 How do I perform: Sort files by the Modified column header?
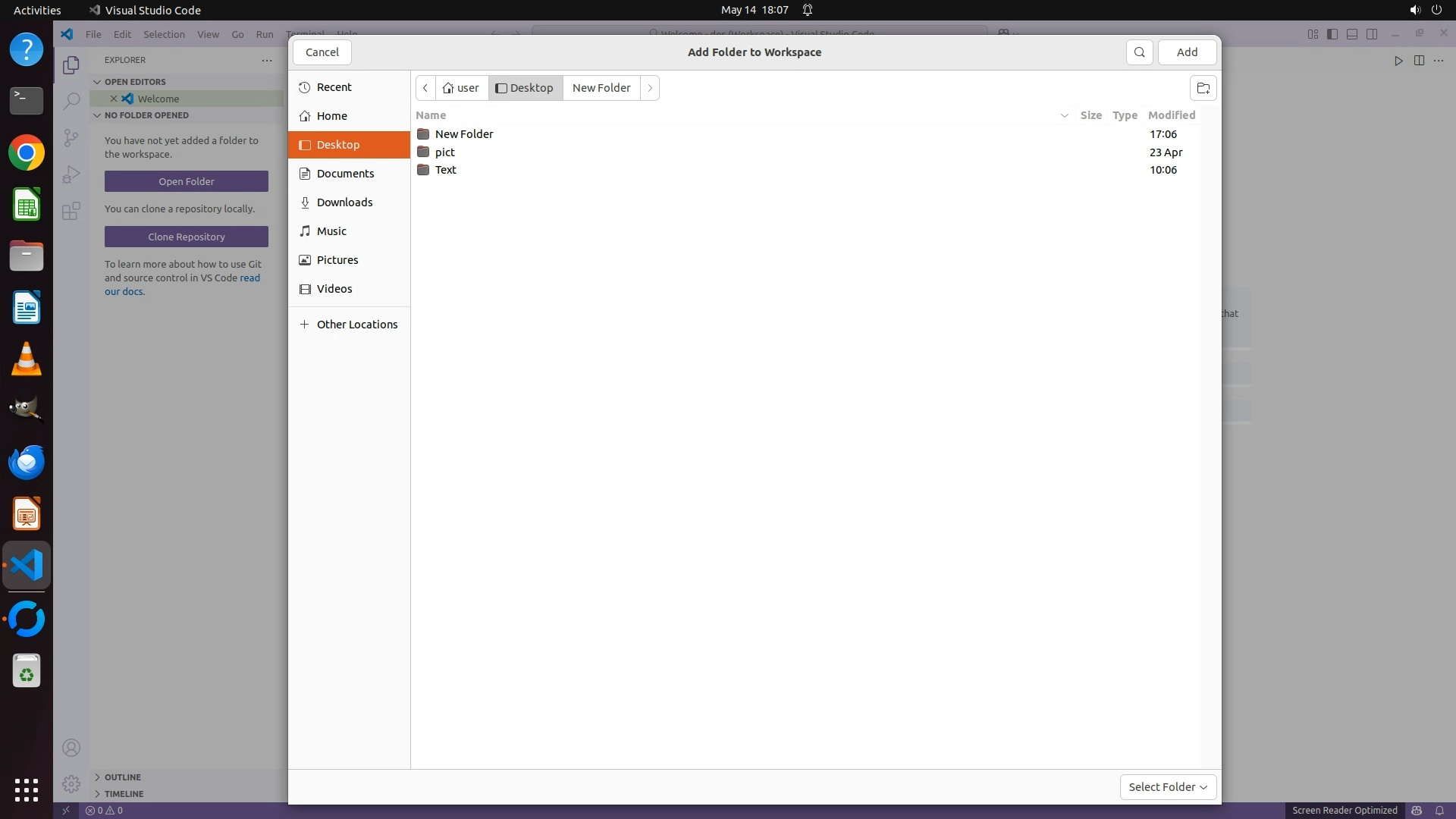(1171, 115)
